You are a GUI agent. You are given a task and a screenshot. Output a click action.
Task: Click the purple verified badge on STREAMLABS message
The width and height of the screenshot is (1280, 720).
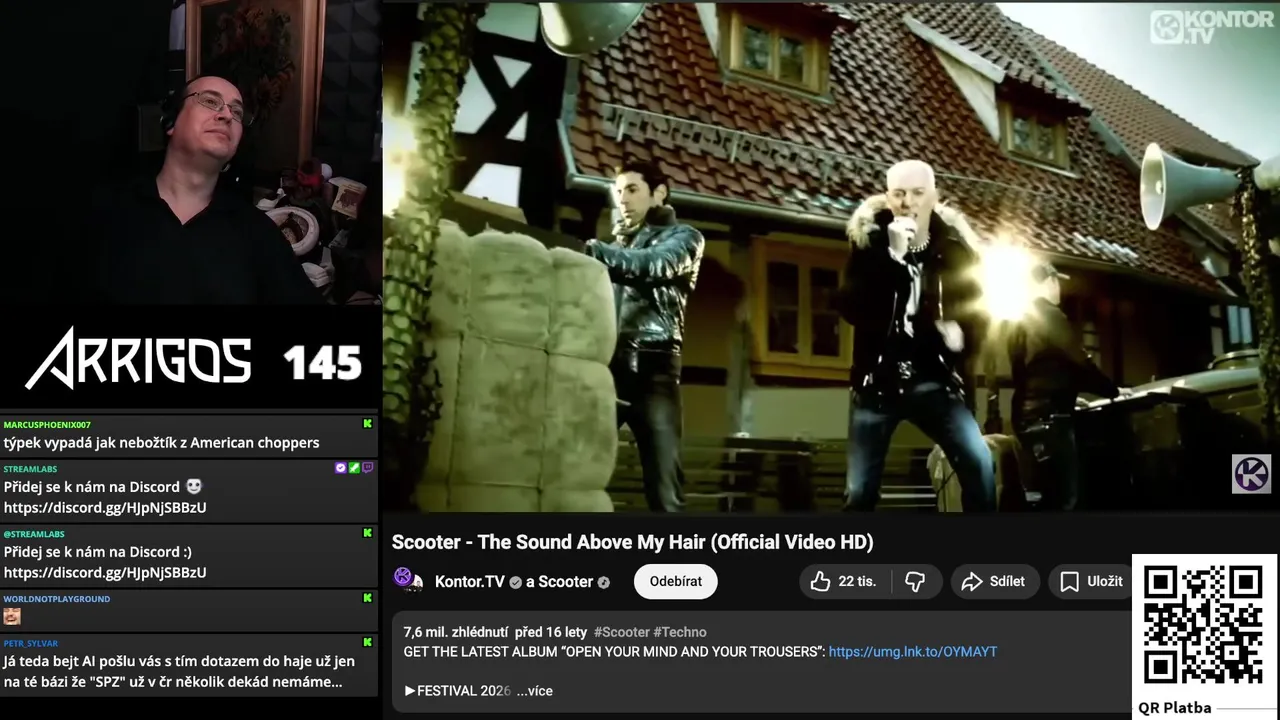(x=341, y=468)
